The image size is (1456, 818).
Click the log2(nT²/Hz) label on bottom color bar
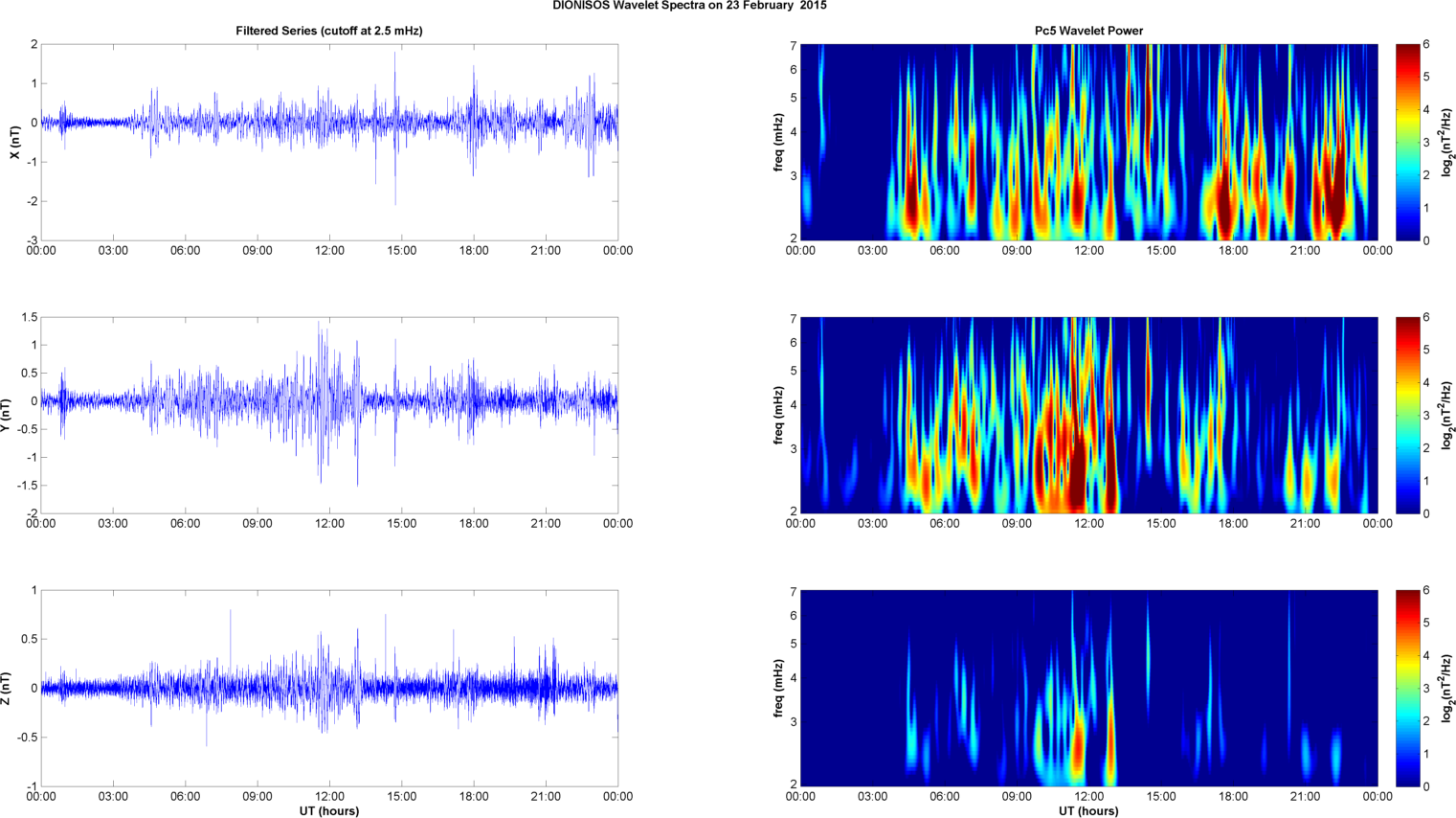tap(1448, 688)
